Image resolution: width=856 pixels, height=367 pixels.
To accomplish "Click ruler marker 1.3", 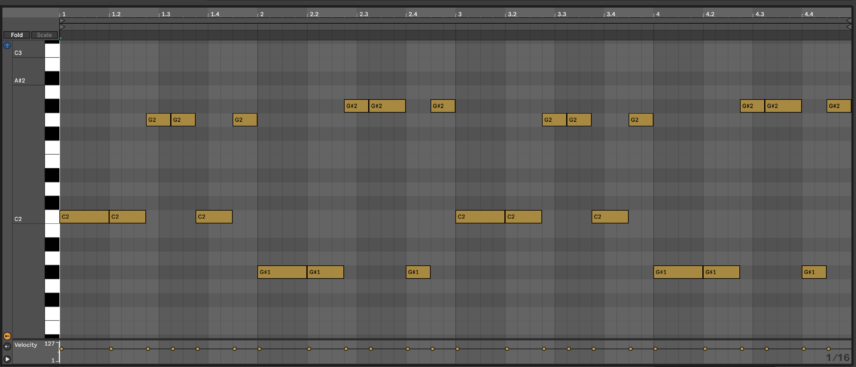I will 165,14.
